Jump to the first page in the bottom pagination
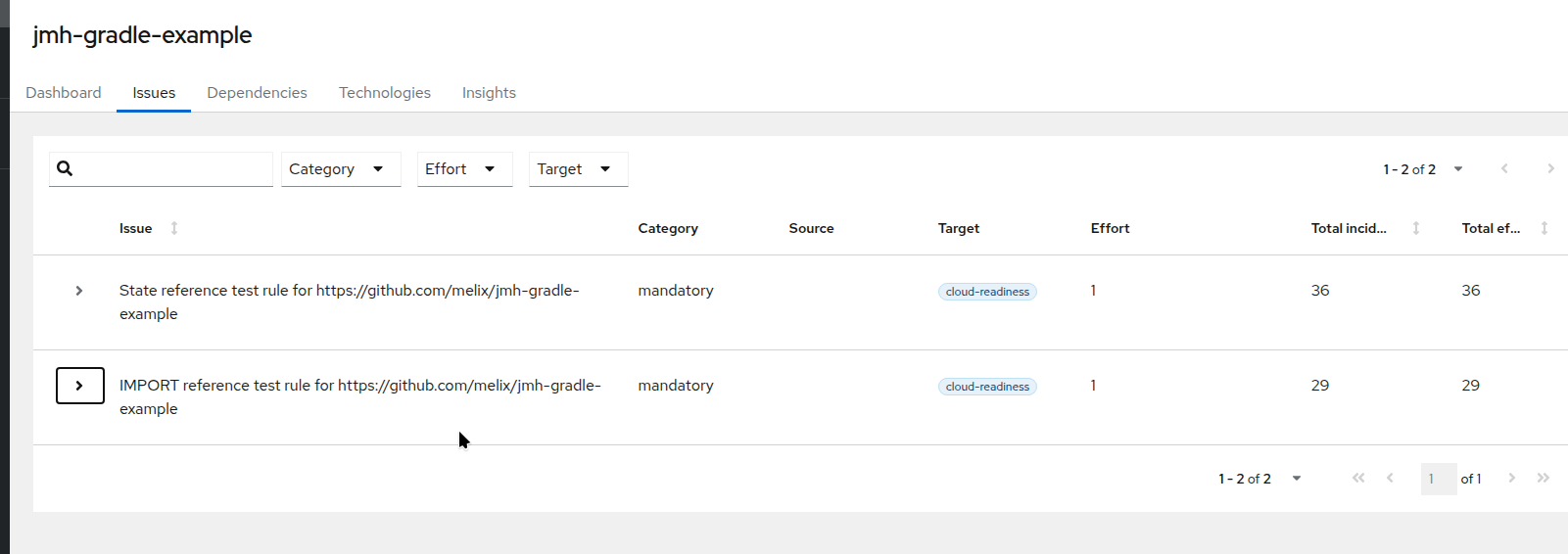Image resolution: width=1568 pixels, height=554 pixels. [x=1358, y=478]
